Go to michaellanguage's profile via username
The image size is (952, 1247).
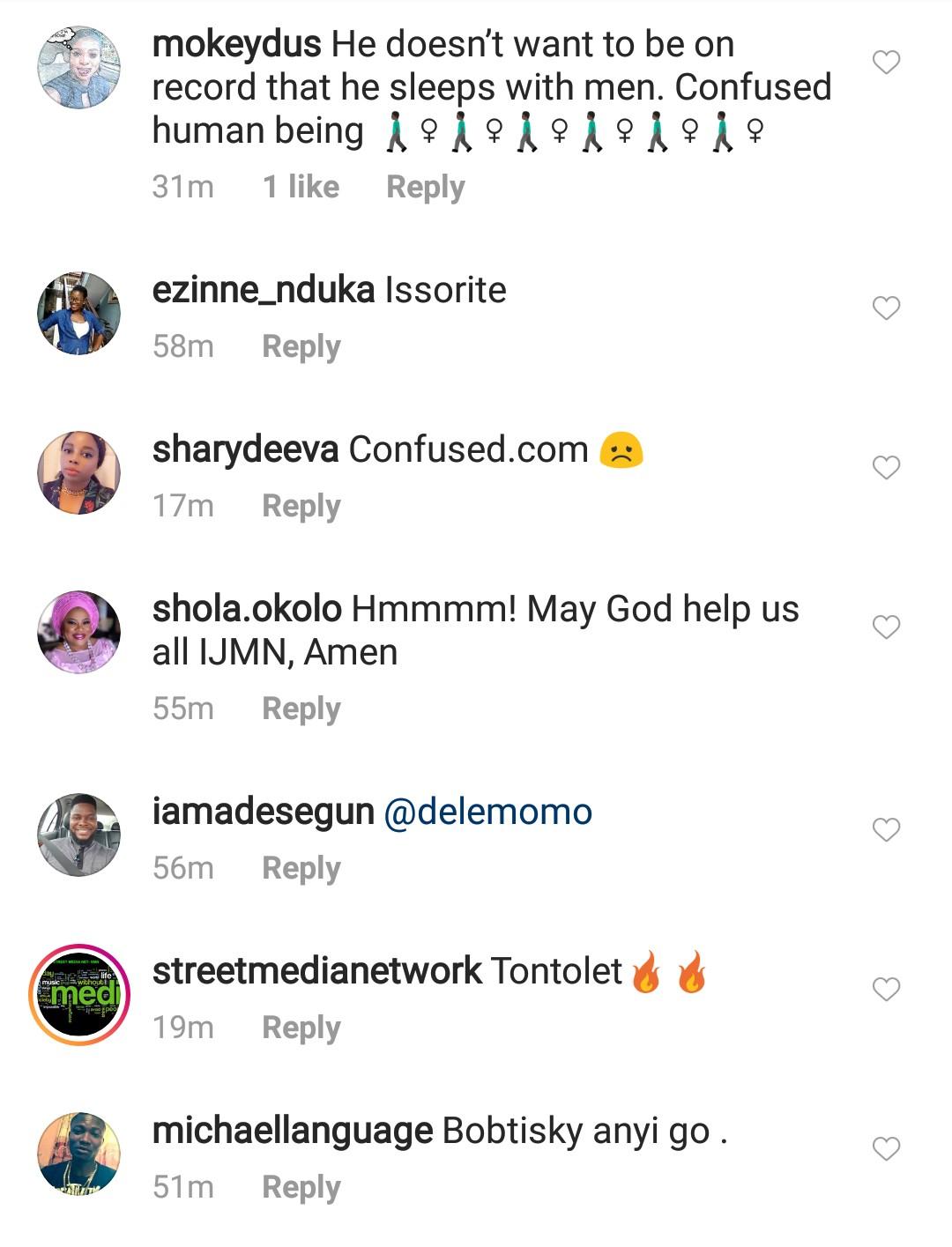point(292,1131)
